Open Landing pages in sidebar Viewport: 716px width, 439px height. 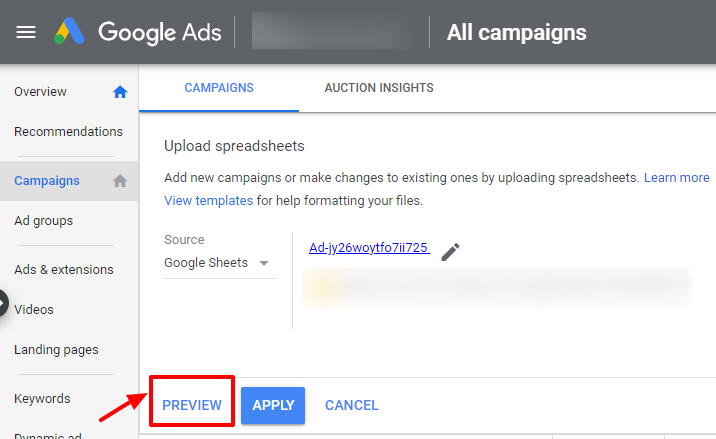pyautogui.click(x=56, y=349)
